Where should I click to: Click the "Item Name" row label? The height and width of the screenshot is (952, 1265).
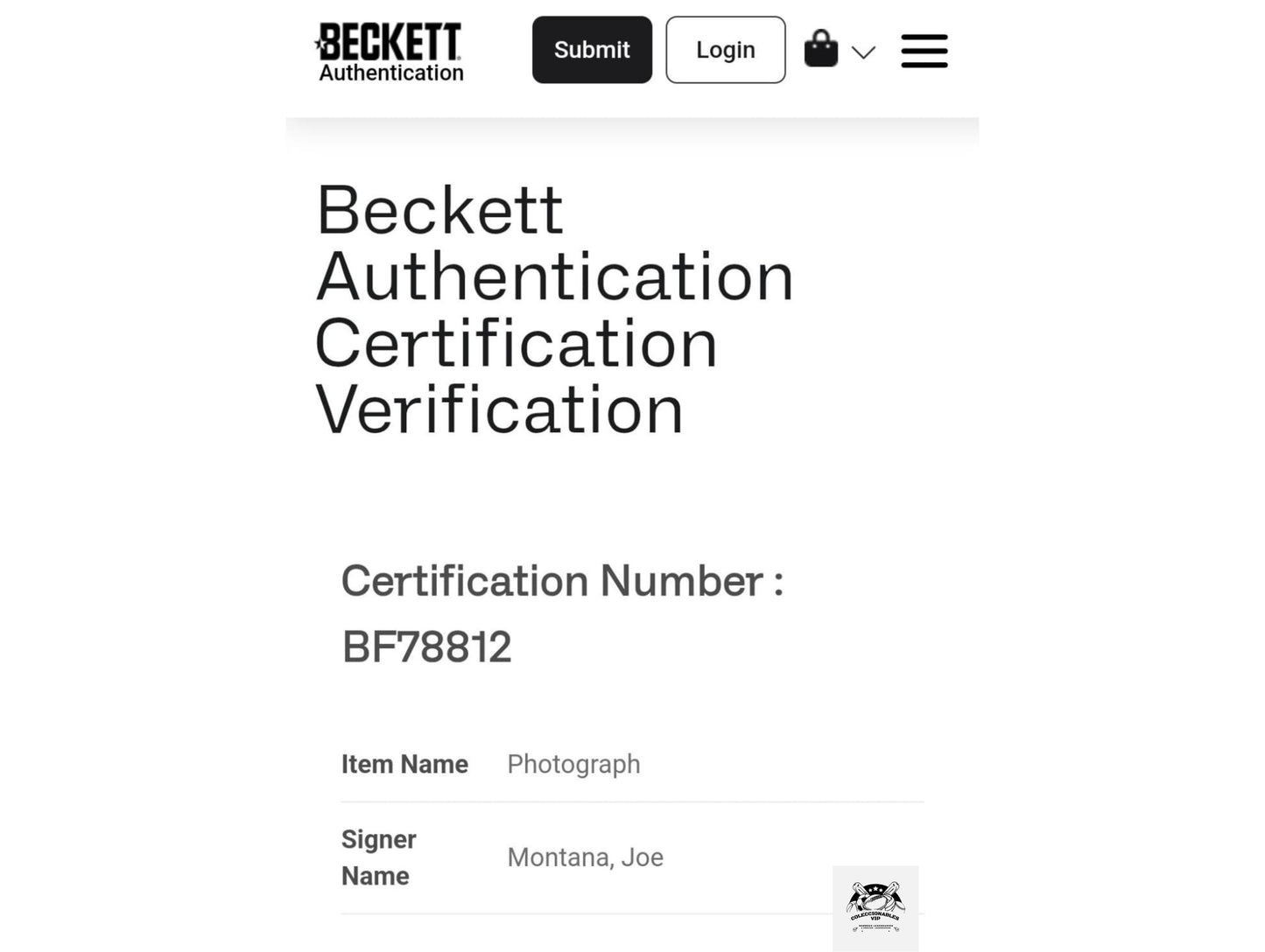click(404, 764)
